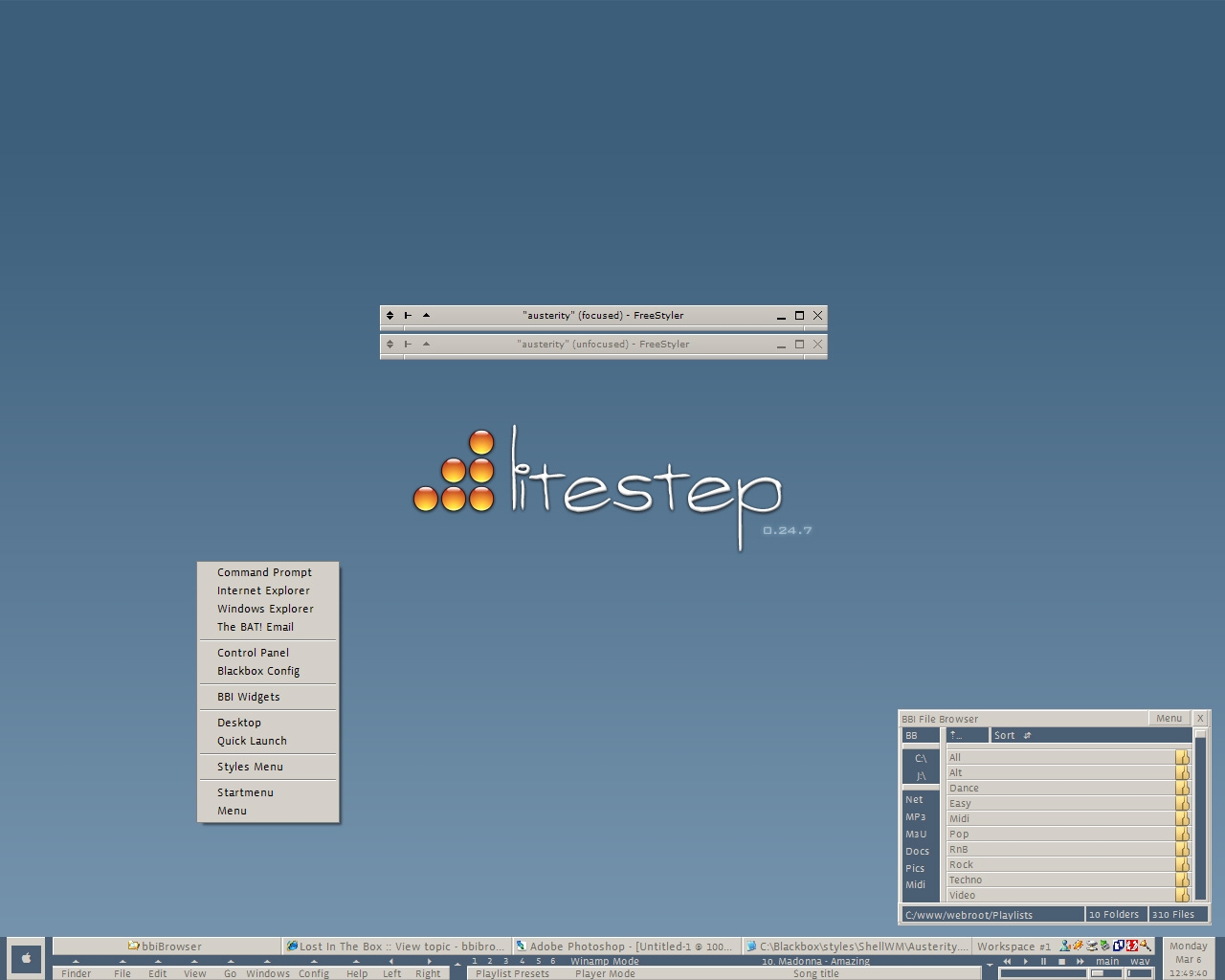
Task: Click the Winamp previous track button
Action: 1007,961
